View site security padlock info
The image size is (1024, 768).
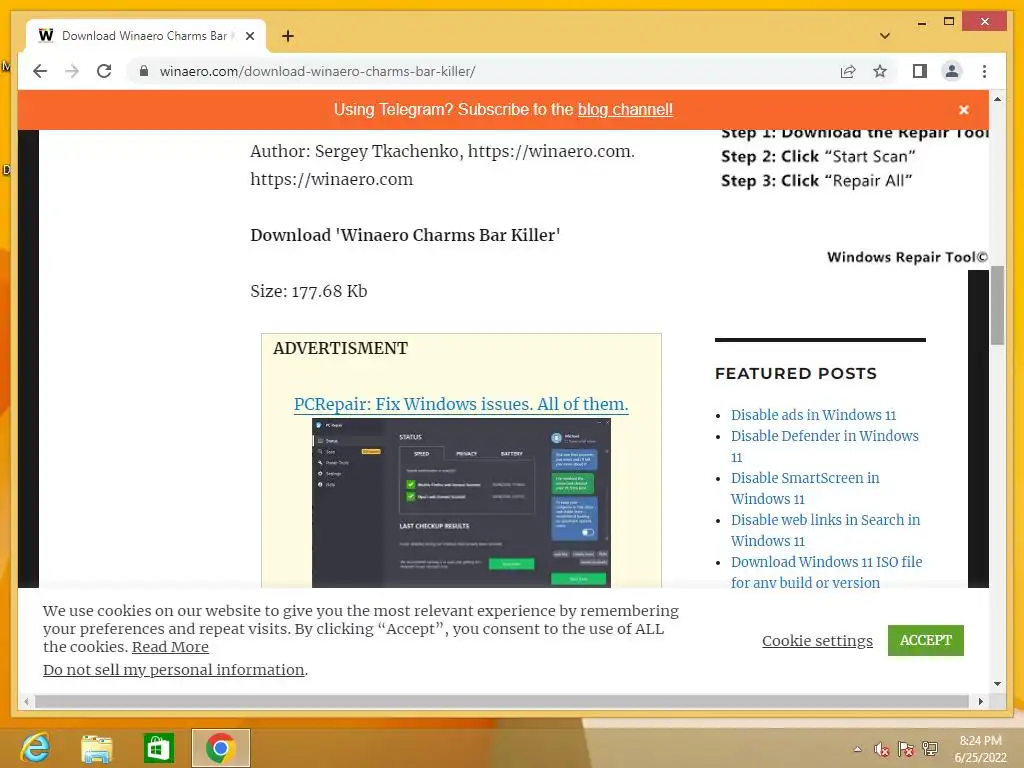pos(144,71)
